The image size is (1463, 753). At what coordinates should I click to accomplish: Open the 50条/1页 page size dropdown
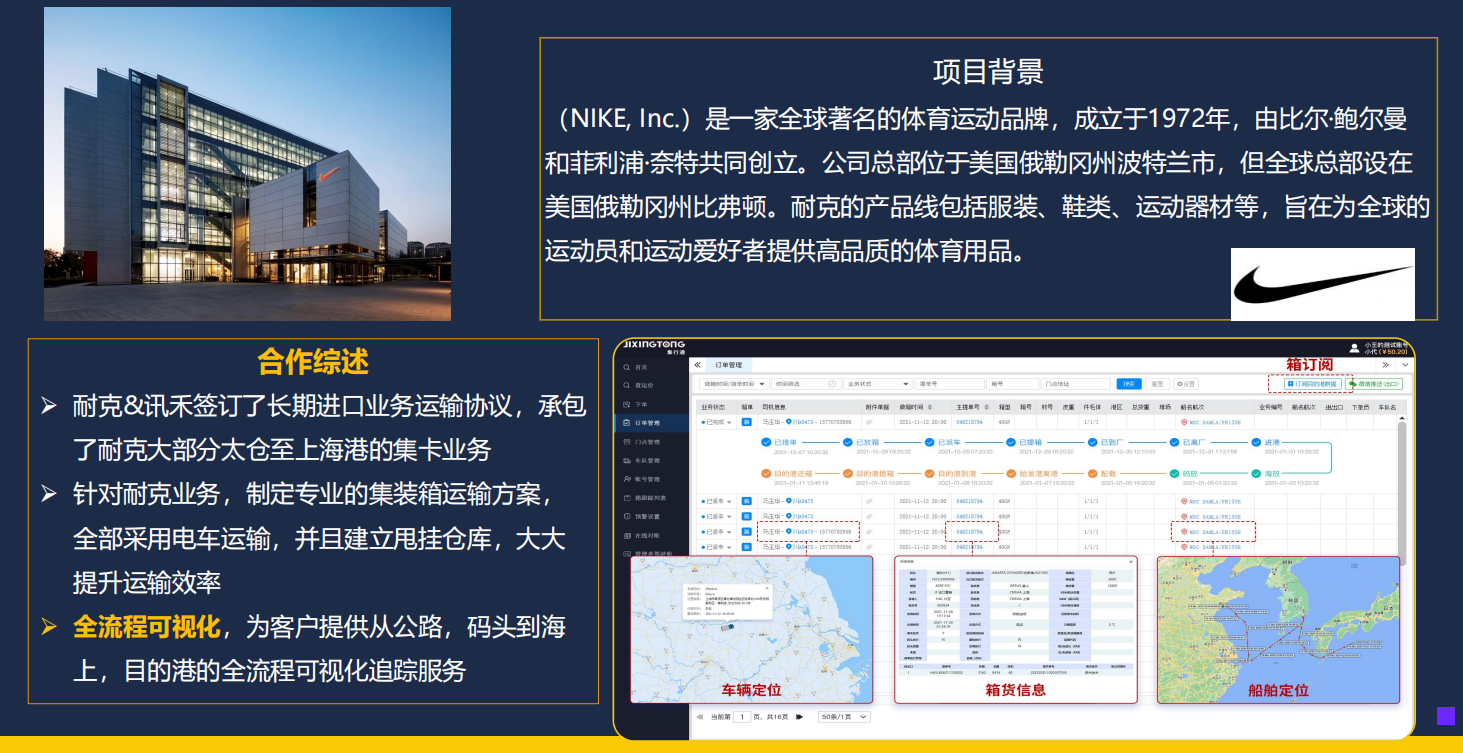(844, 717)
